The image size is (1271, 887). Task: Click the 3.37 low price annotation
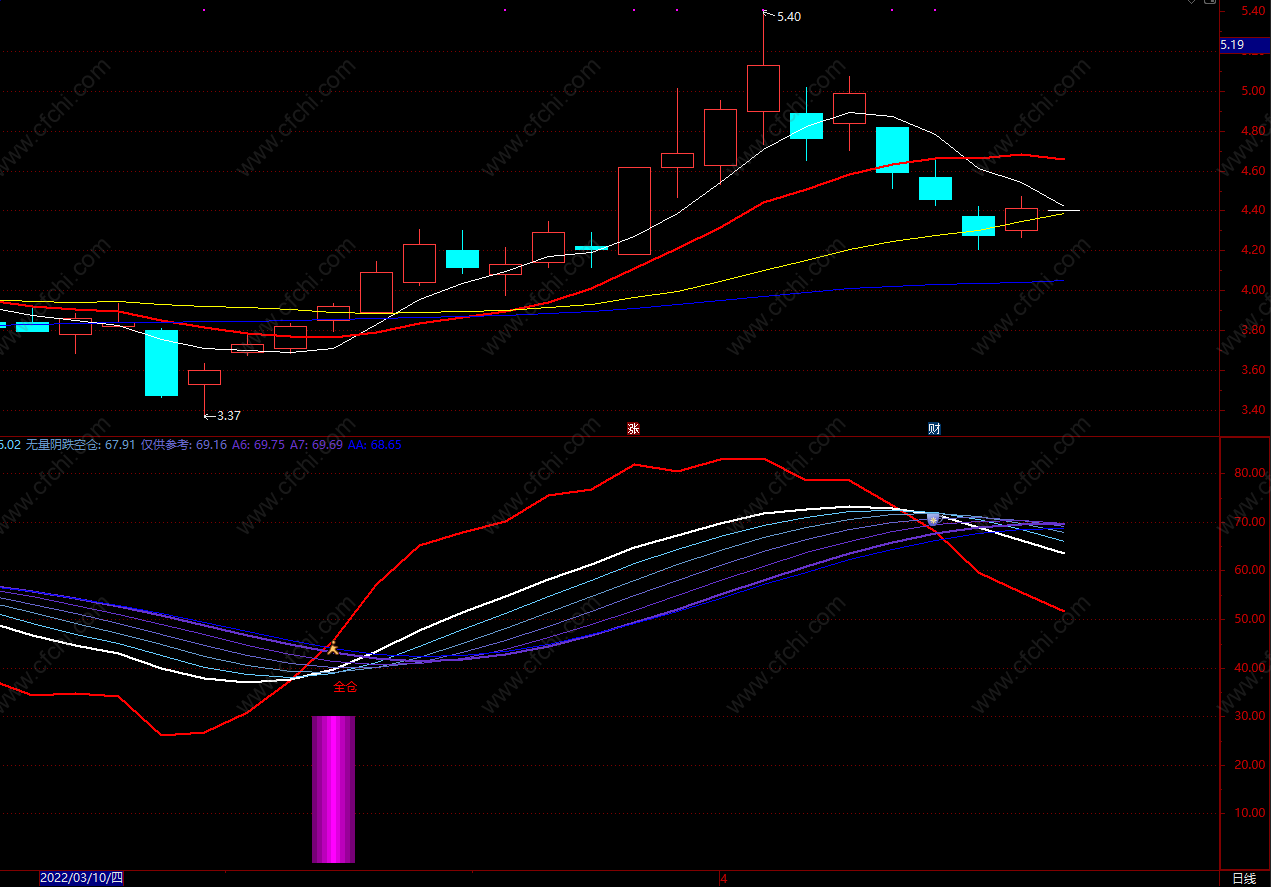(x=229, y=416)
